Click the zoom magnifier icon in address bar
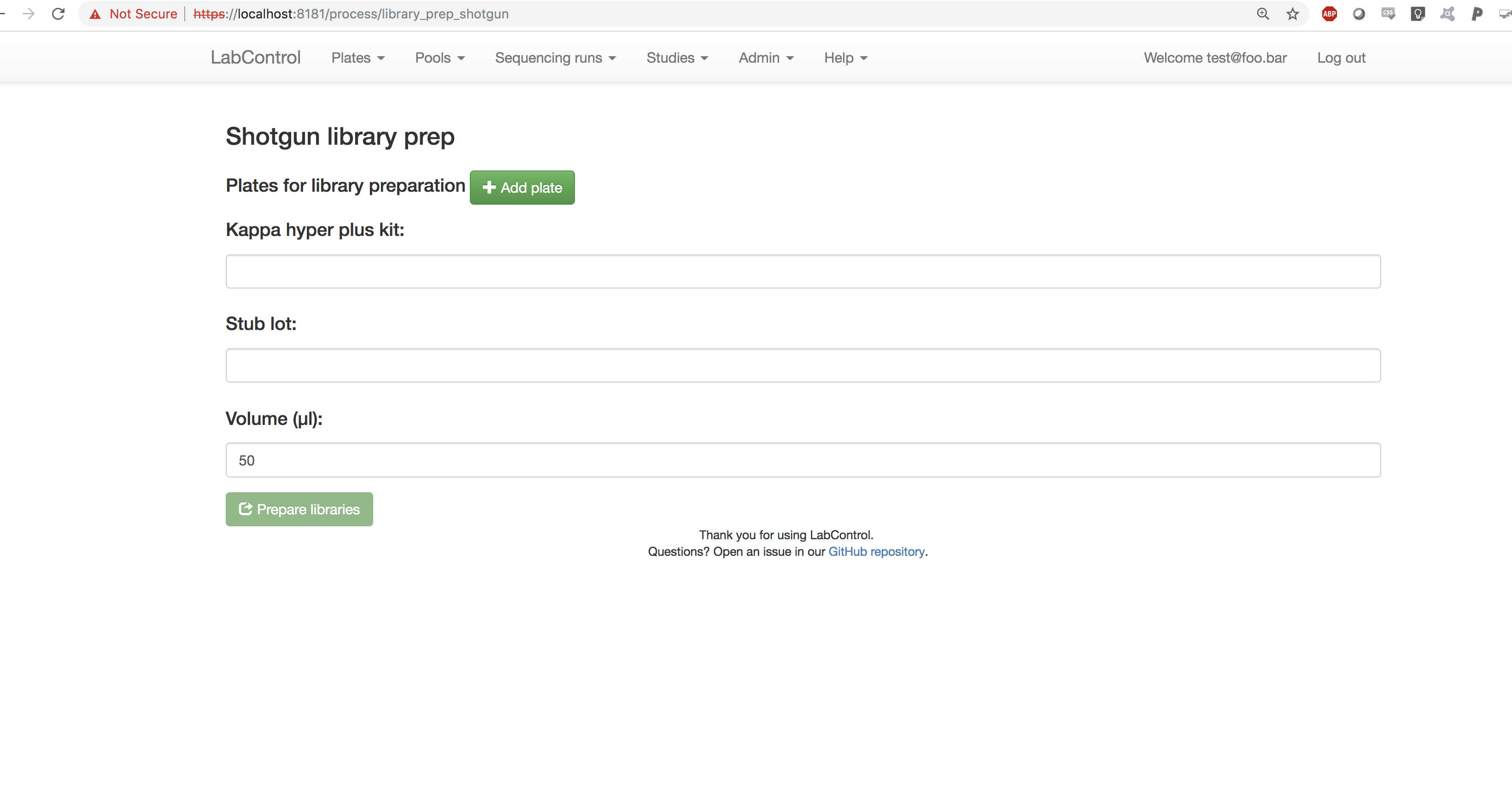The image size is (1512, 801). click(1263, 14)
